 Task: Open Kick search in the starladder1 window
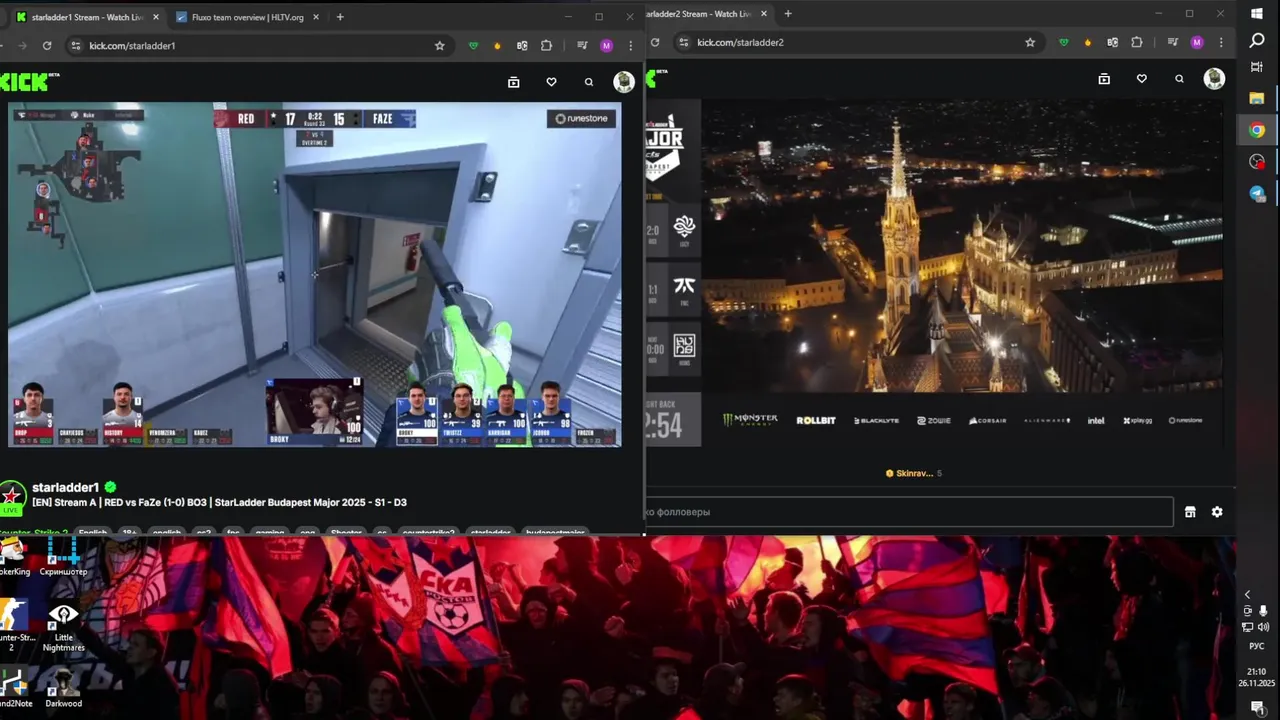589,82
